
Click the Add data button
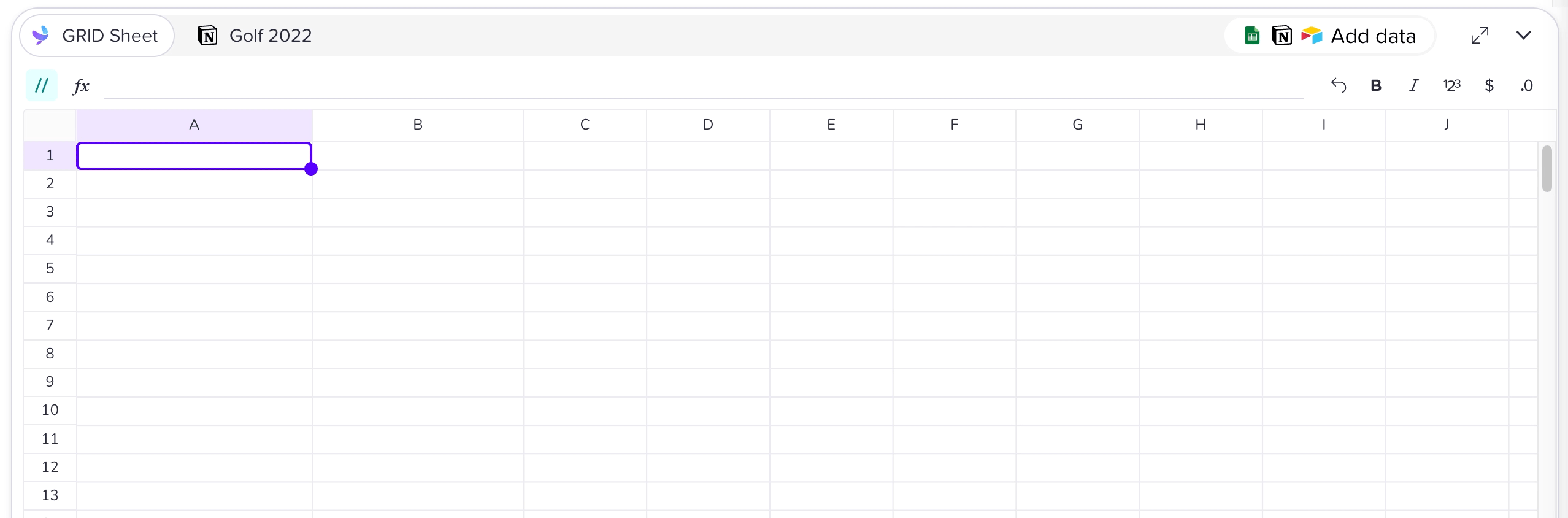pos(1373,36)
